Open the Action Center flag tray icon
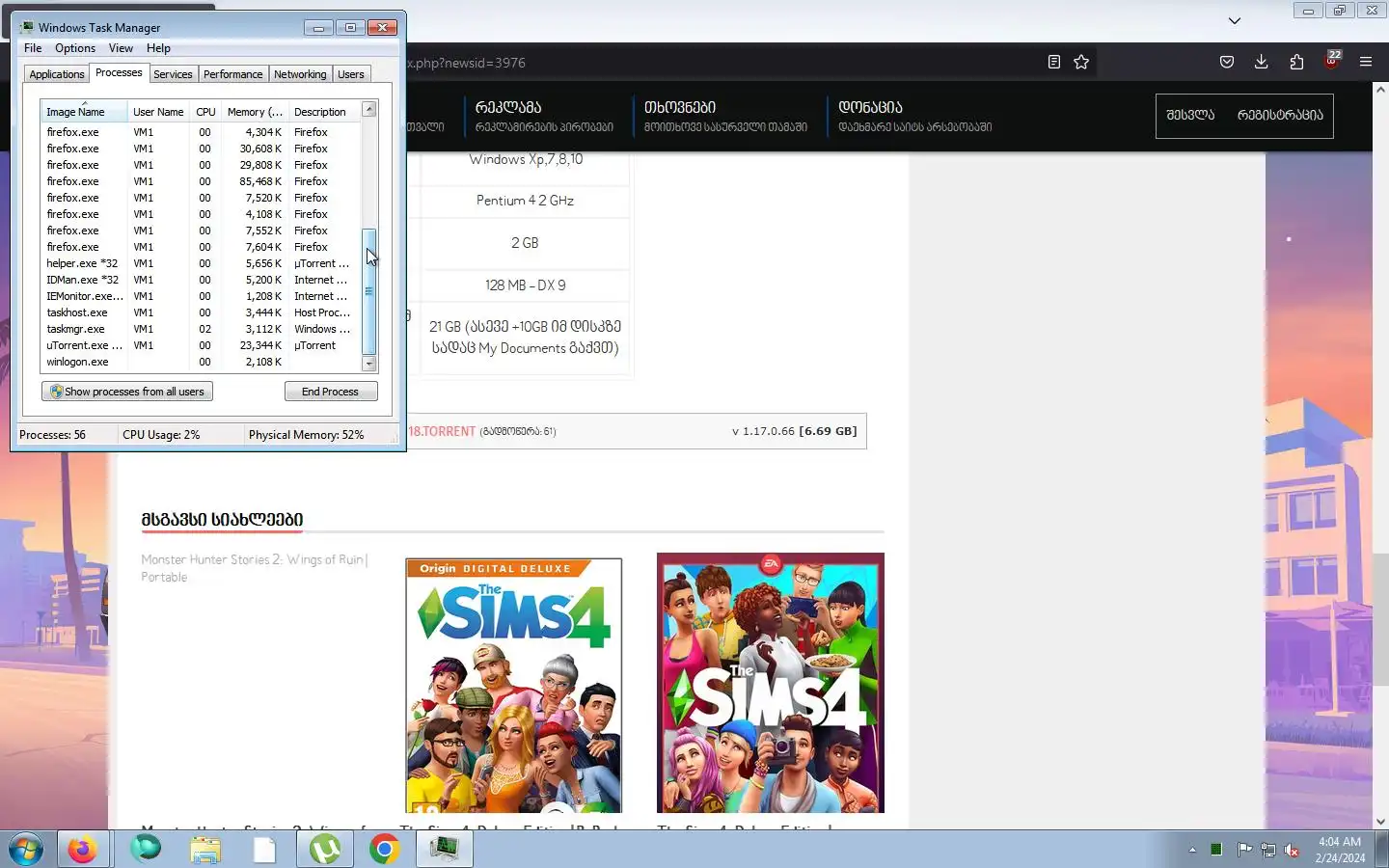This screenshot has width=1389, height=868. pos(1244,850)
